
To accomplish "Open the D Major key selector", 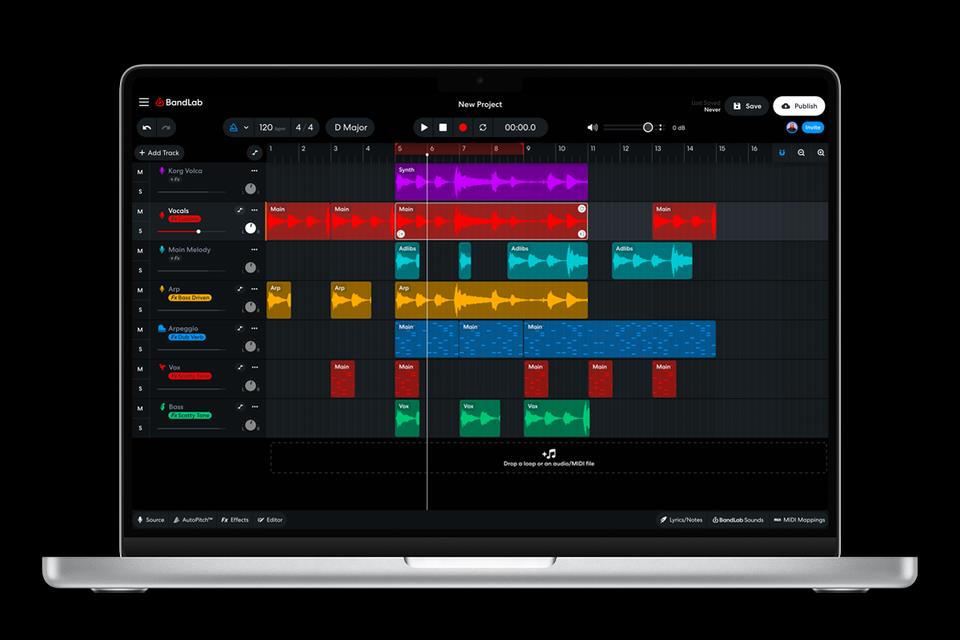I will (x=350, y=128).
